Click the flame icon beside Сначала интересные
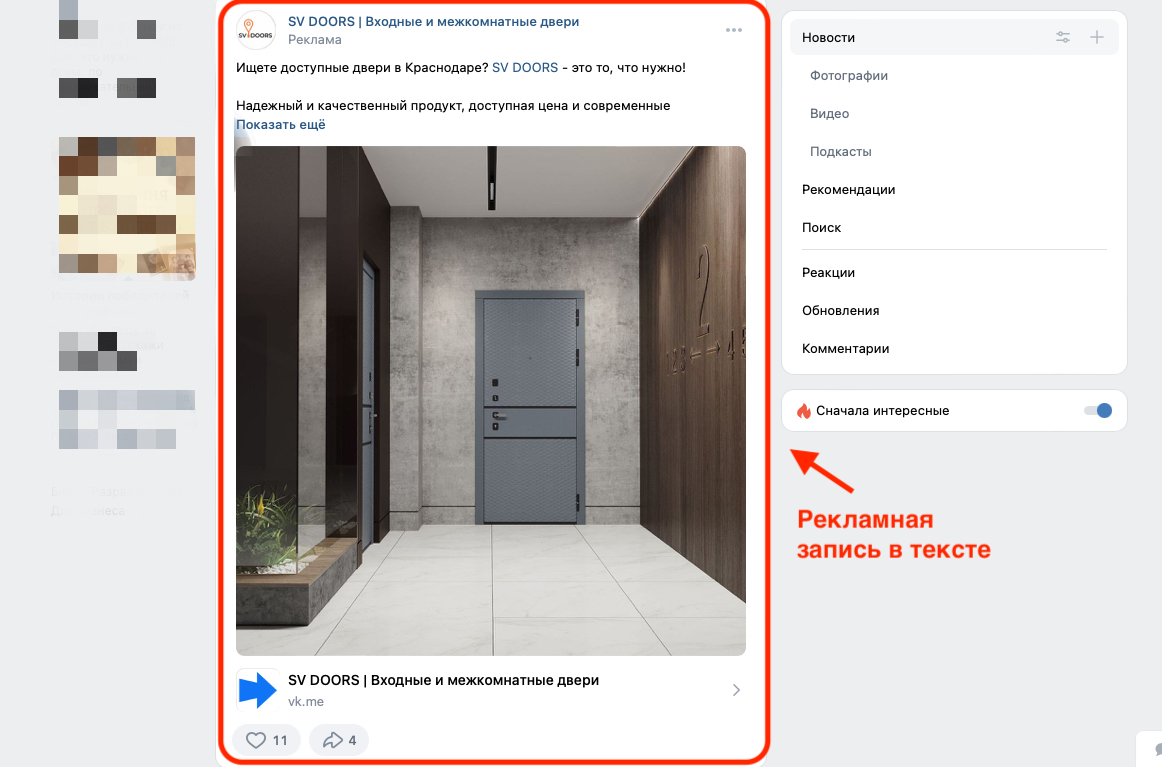The height and width of the screenshot is (767, 1162). pos(803,411)
